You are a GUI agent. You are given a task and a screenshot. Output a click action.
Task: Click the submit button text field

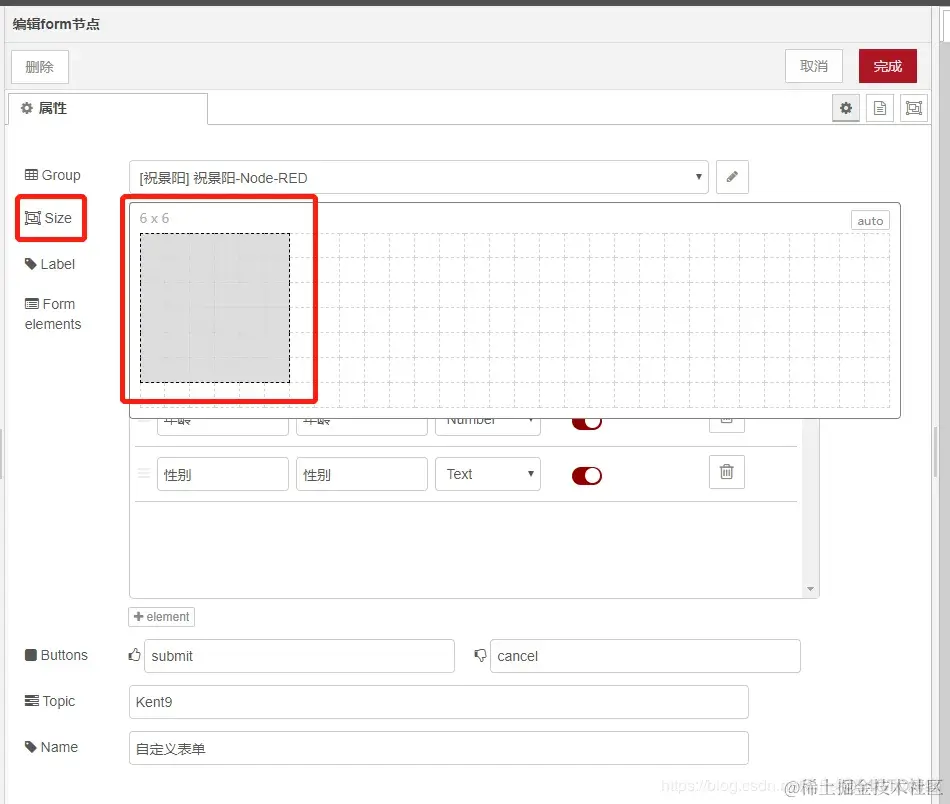pyautogui.click(x=299, y=656)
